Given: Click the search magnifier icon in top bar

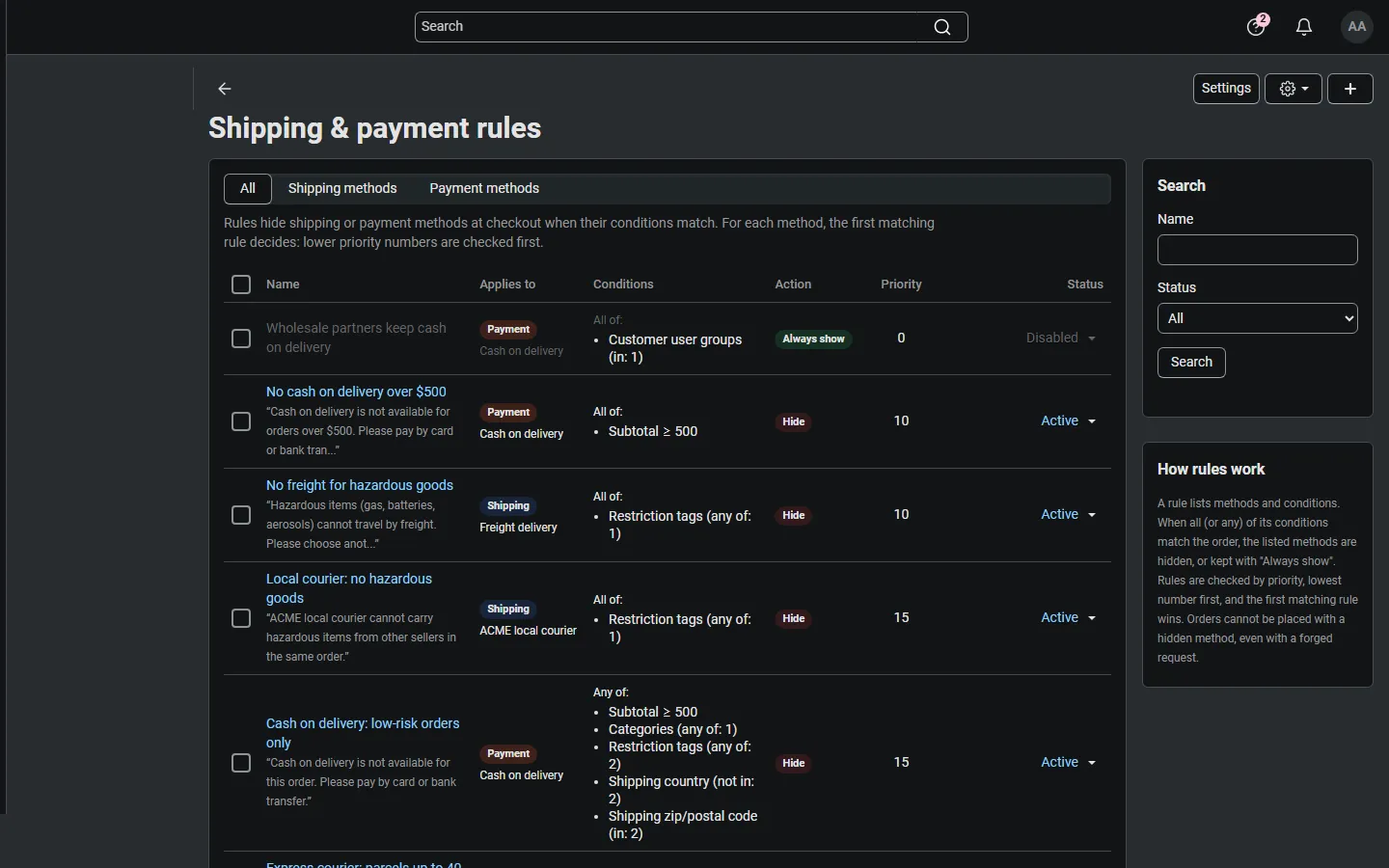Looking at the screenshot, I should click(x=942, y=27).
